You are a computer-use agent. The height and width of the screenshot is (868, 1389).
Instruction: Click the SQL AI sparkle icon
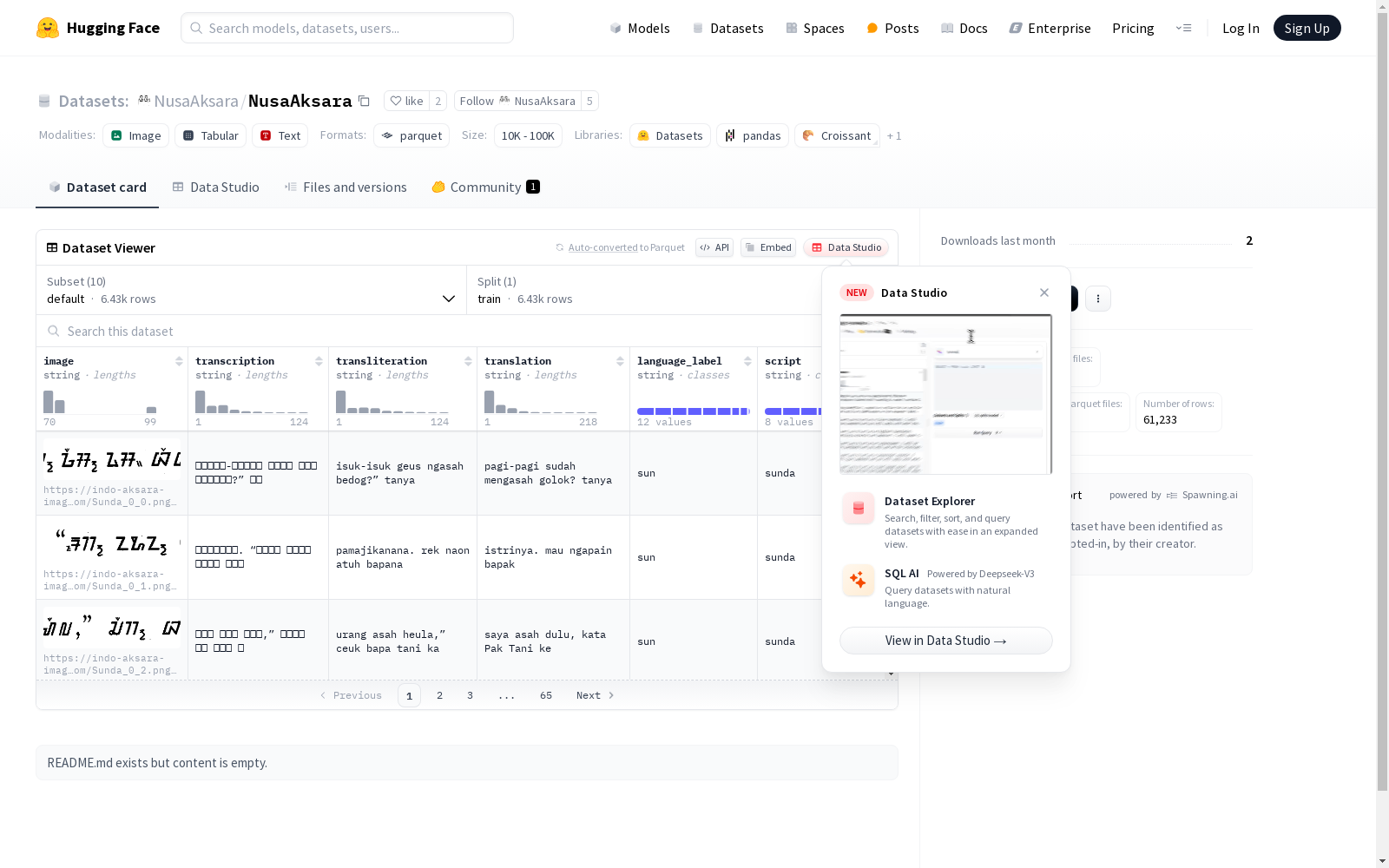[859, 580]
